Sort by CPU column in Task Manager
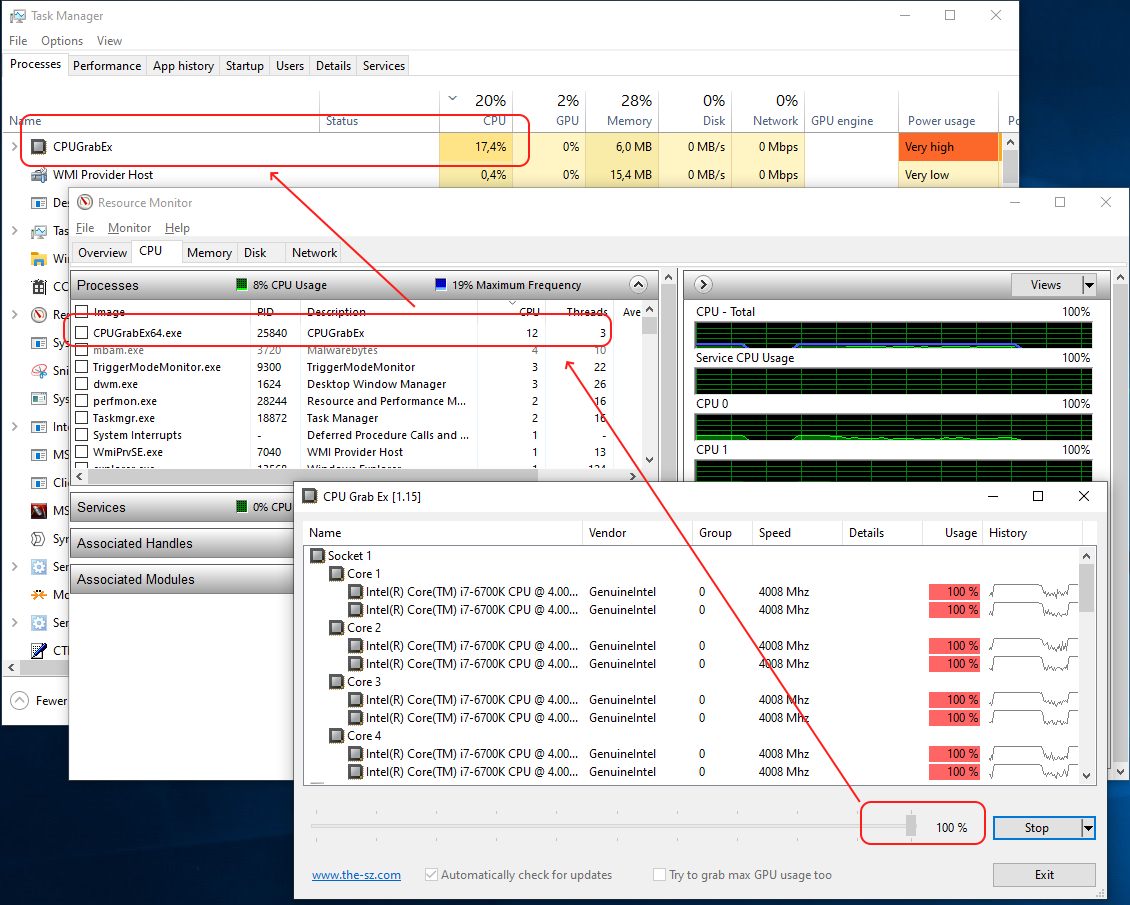This screenshot has height=905, width=1130. (476, 110)
